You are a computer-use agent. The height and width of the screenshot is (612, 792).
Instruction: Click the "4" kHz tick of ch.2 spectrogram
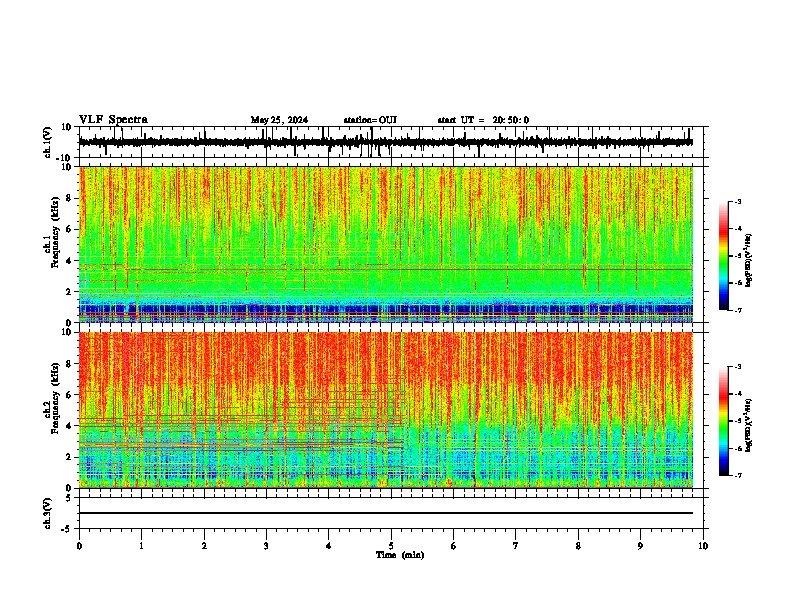[x=69, y=426]
